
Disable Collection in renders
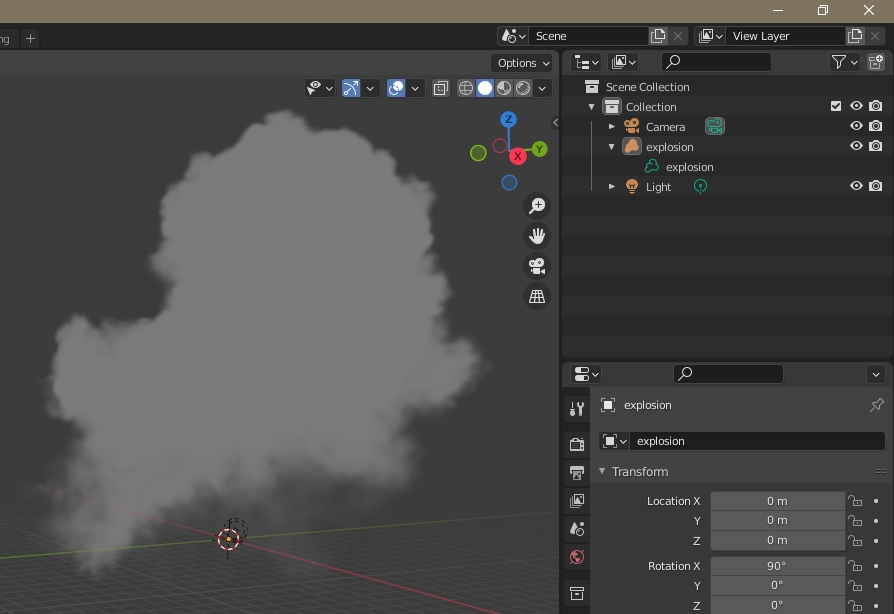(876, 106)
